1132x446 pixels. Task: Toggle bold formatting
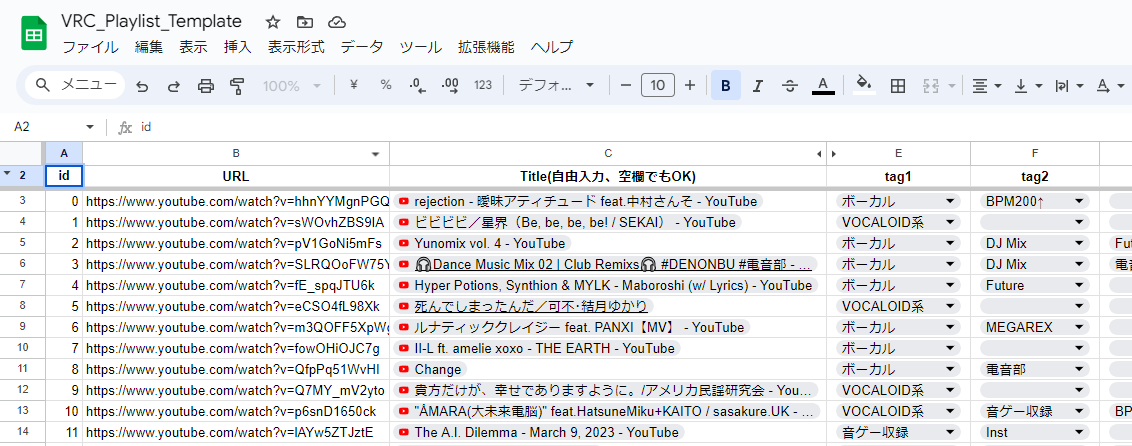coord(725,86)
